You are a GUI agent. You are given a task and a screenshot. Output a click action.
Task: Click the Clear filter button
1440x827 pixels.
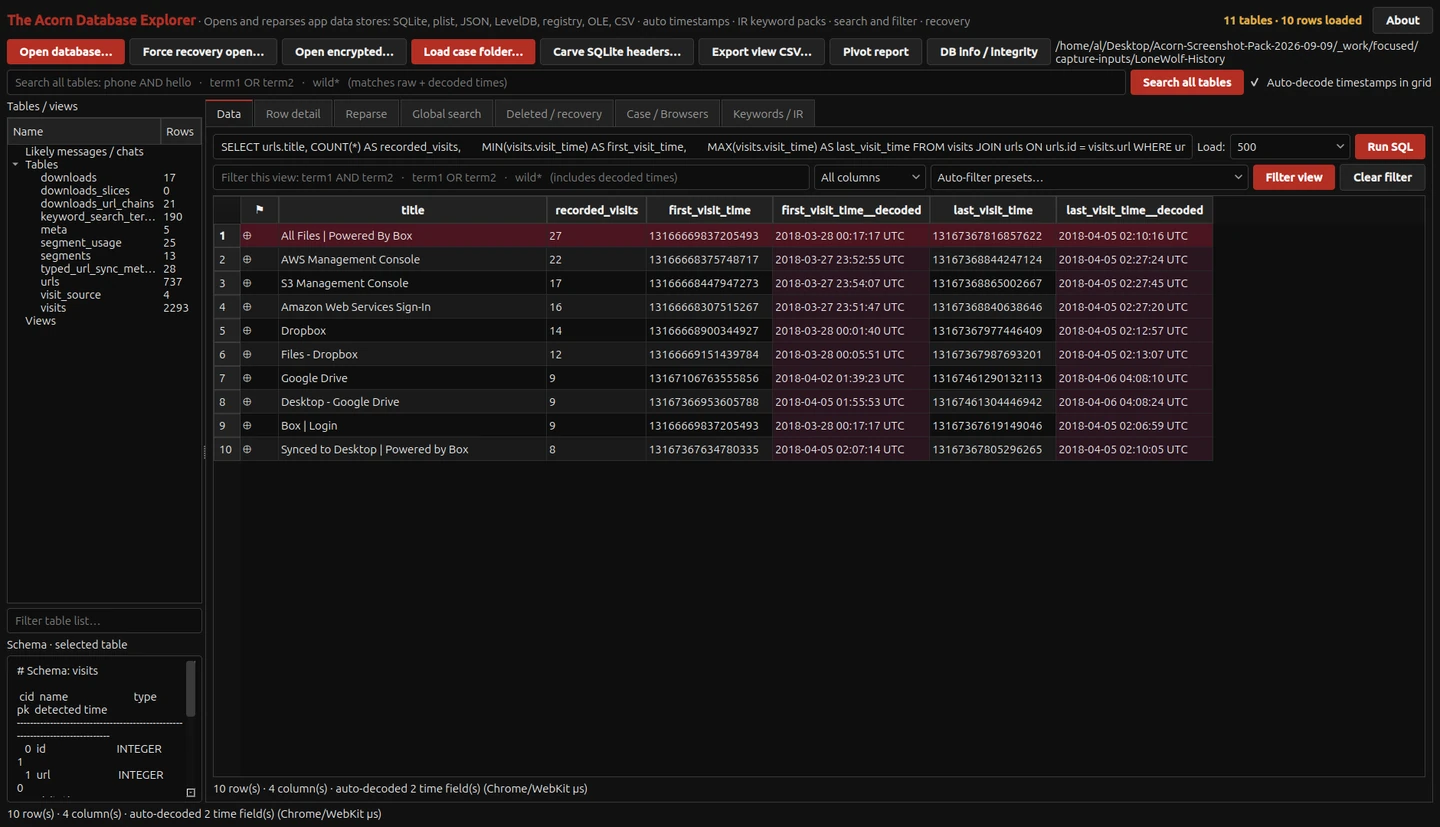click(x=1382, y=177)
